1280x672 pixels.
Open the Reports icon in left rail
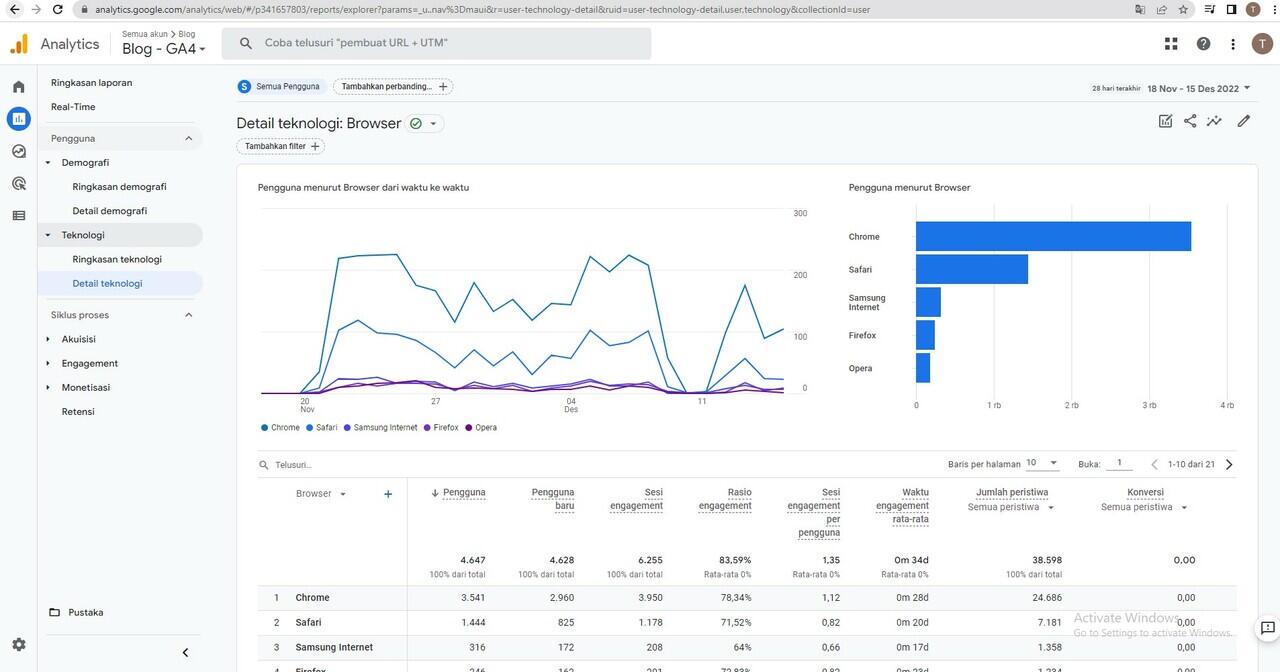[18, 119]
